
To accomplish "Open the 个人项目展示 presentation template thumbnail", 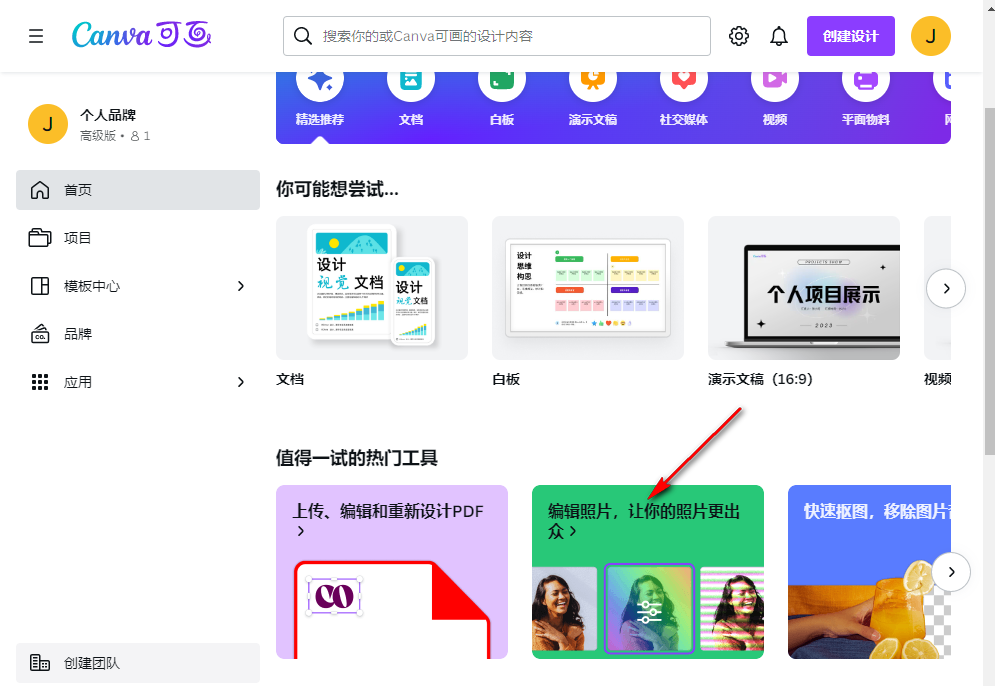I will pyautogui.click(x=803, y=288).
